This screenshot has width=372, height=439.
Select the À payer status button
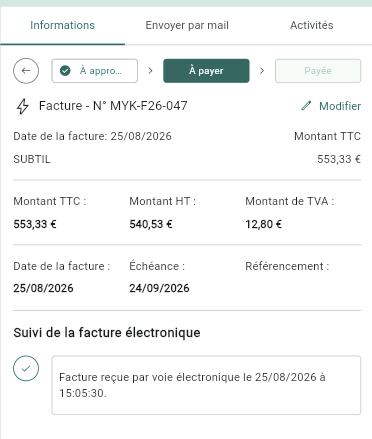click(x=206, y=71)
